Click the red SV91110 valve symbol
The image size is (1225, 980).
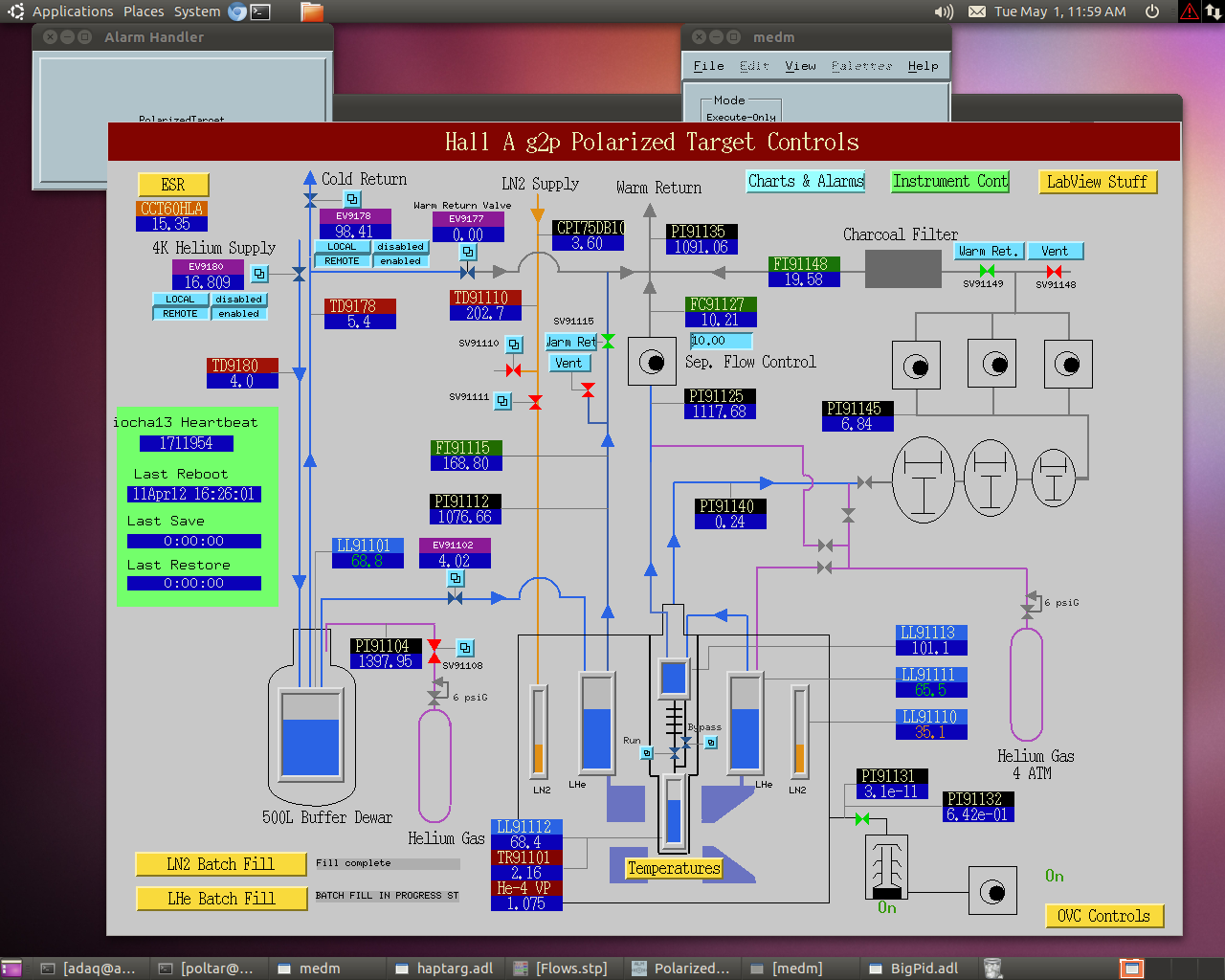(x=513, y=370)
